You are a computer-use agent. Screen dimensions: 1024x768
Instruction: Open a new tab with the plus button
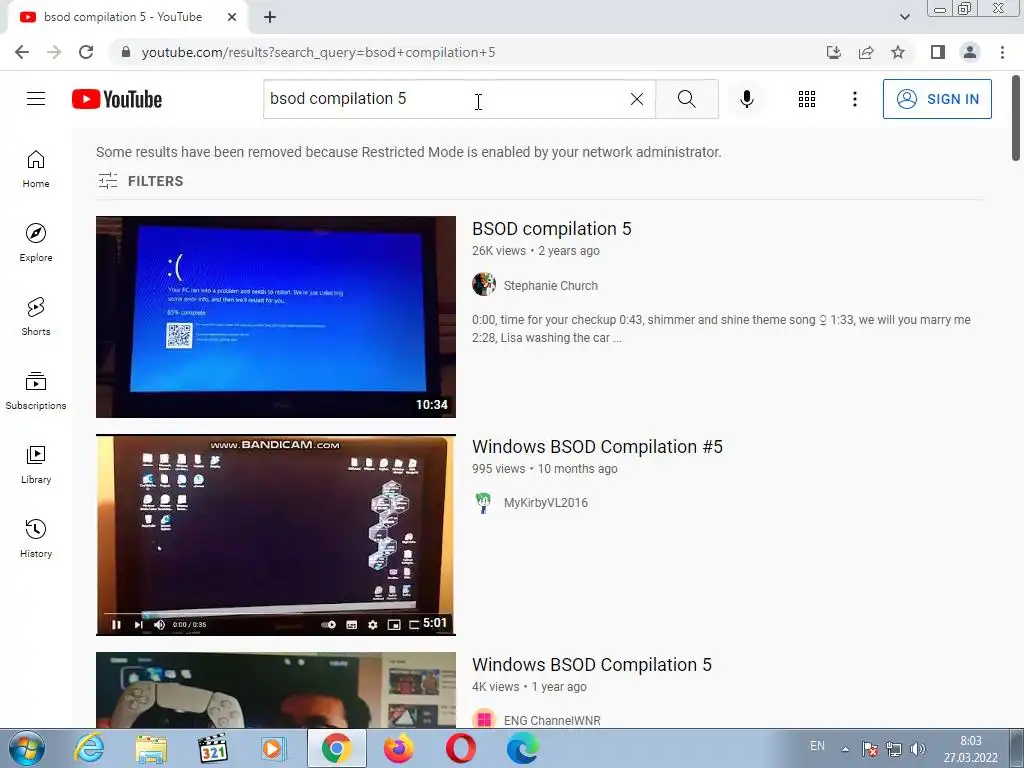270,18
